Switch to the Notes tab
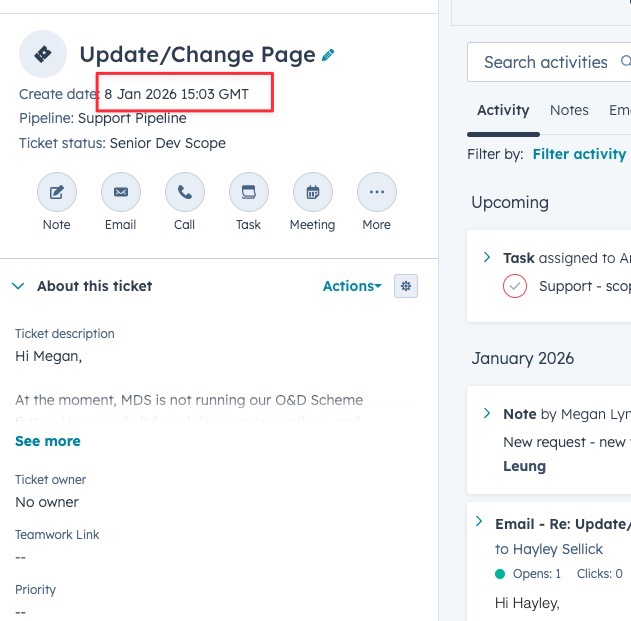631x621 pixels. [569, 110]
